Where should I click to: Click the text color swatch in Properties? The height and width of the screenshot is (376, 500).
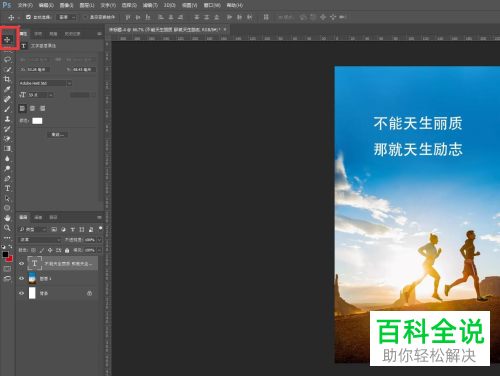tap(37, 121)
